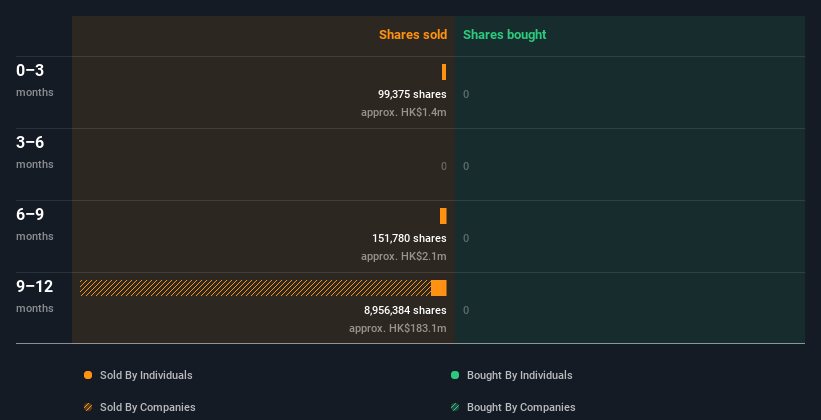
Task: Click the shares bought '0' in 0–3 months row
Action: 466,94
